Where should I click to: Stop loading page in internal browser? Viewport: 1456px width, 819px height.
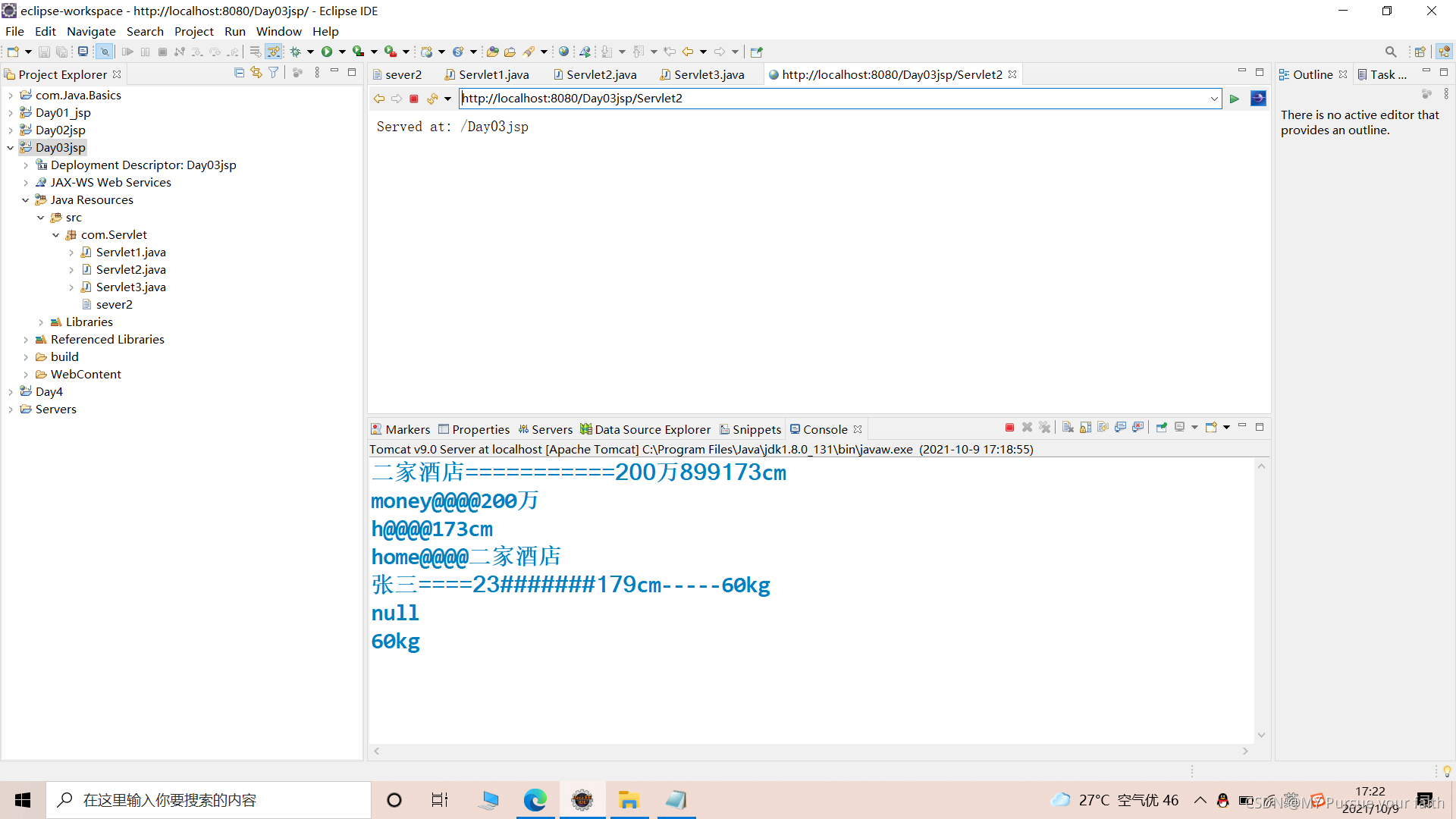(x=414, y=99)
